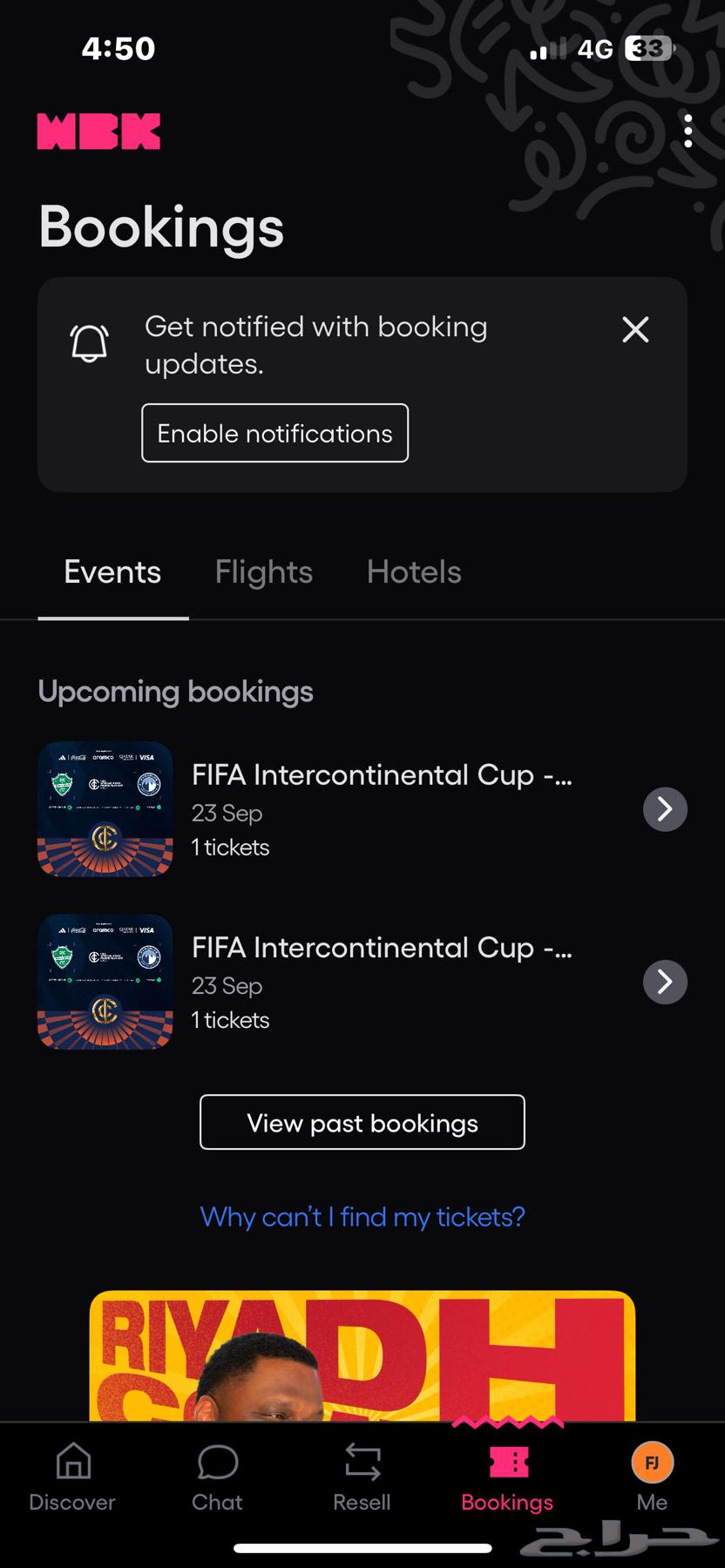
Task: Open the Chat bubble icon
Action: point(217,1462)
